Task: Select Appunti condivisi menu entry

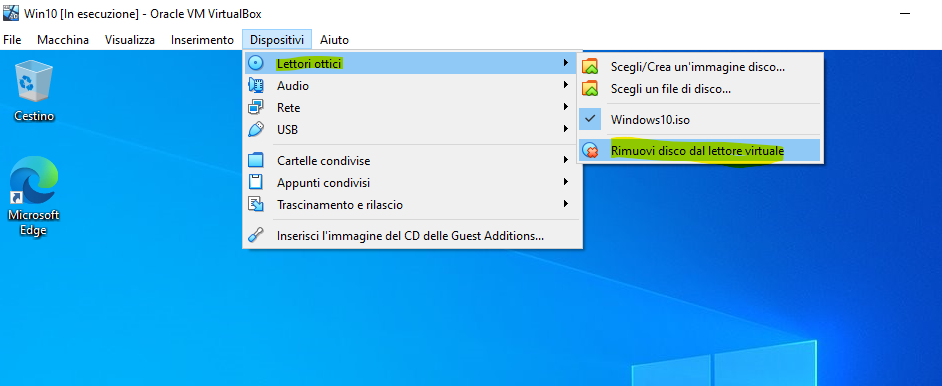Action: pos(412,182)
